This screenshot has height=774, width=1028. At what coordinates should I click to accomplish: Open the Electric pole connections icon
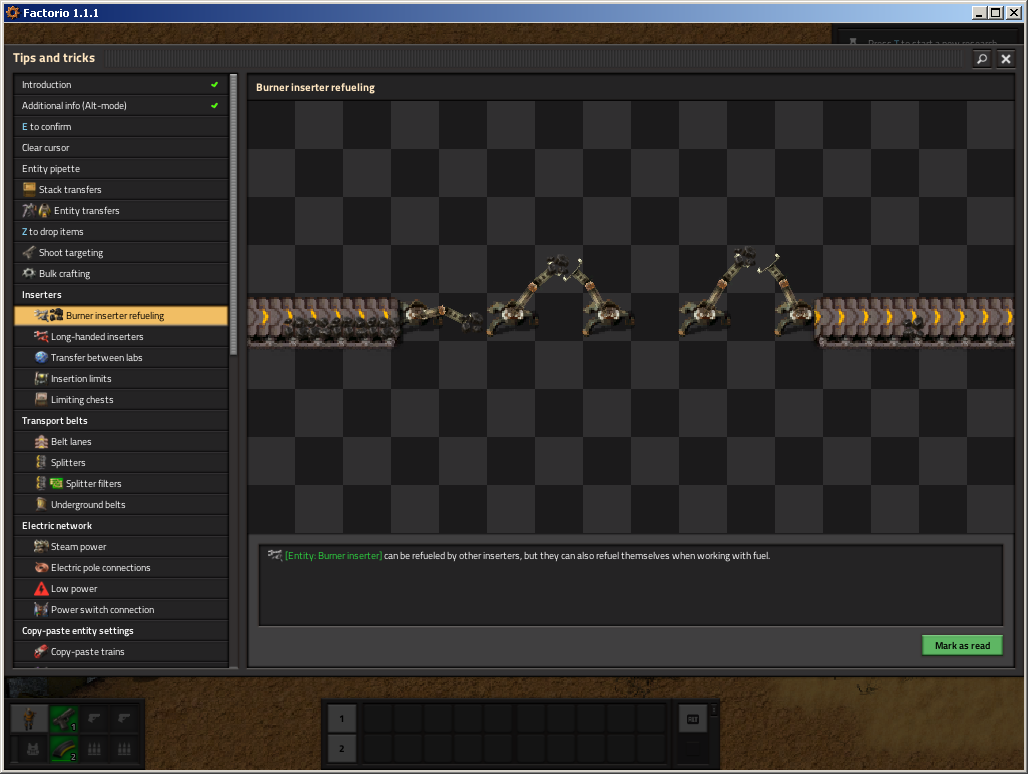[x=41, y=567]
